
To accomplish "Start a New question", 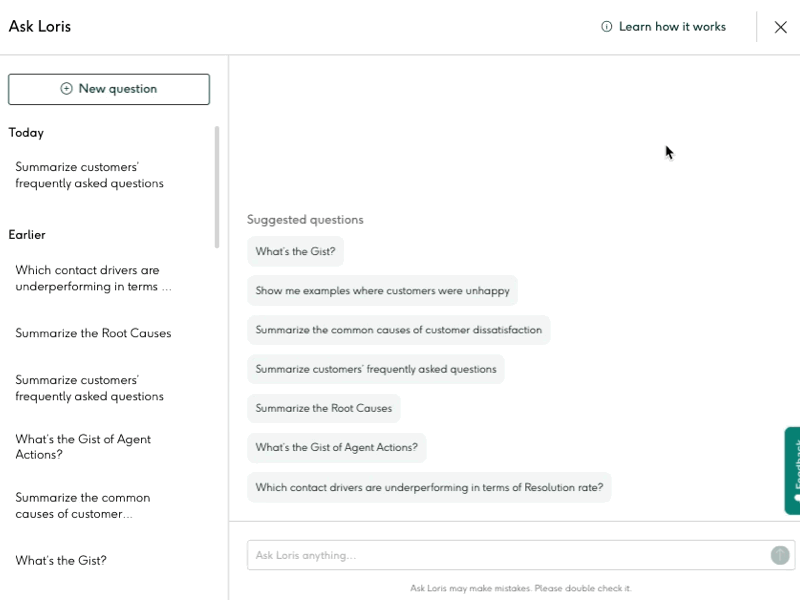I will (x=109, y=89).
